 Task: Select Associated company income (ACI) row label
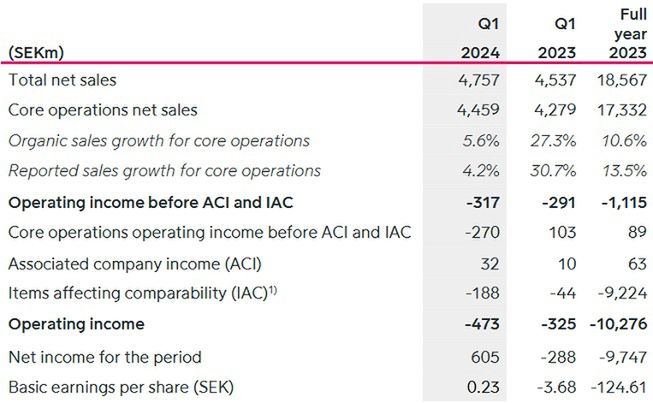pyautogui.click(x=127, y=263)
